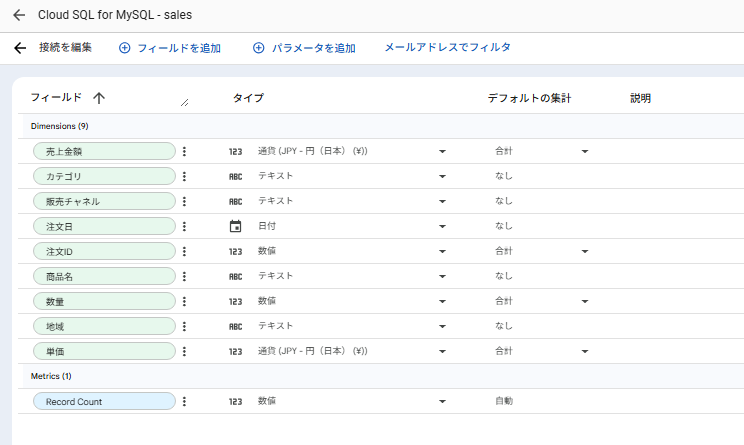
Task: Select the 販売チャネル field chip
Action: (x=104, y=201)
